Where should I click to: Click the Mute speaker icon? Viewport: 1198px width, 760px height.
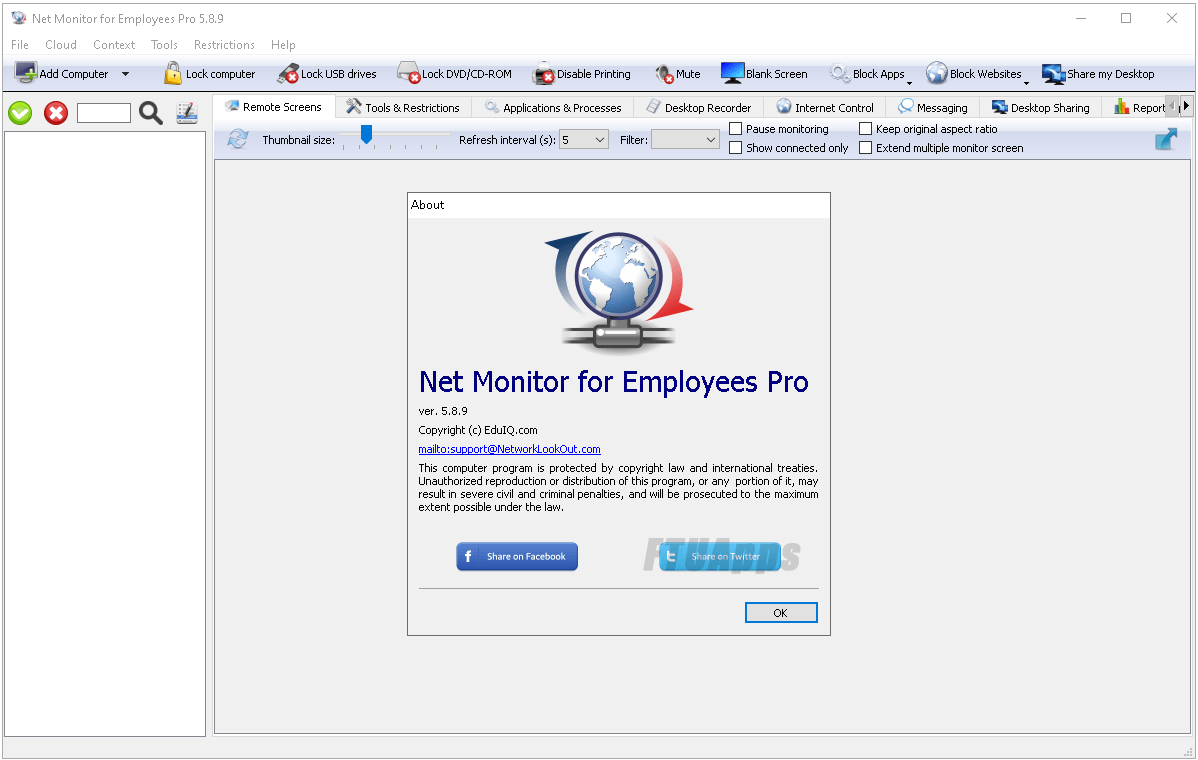[x=664, y=73]
